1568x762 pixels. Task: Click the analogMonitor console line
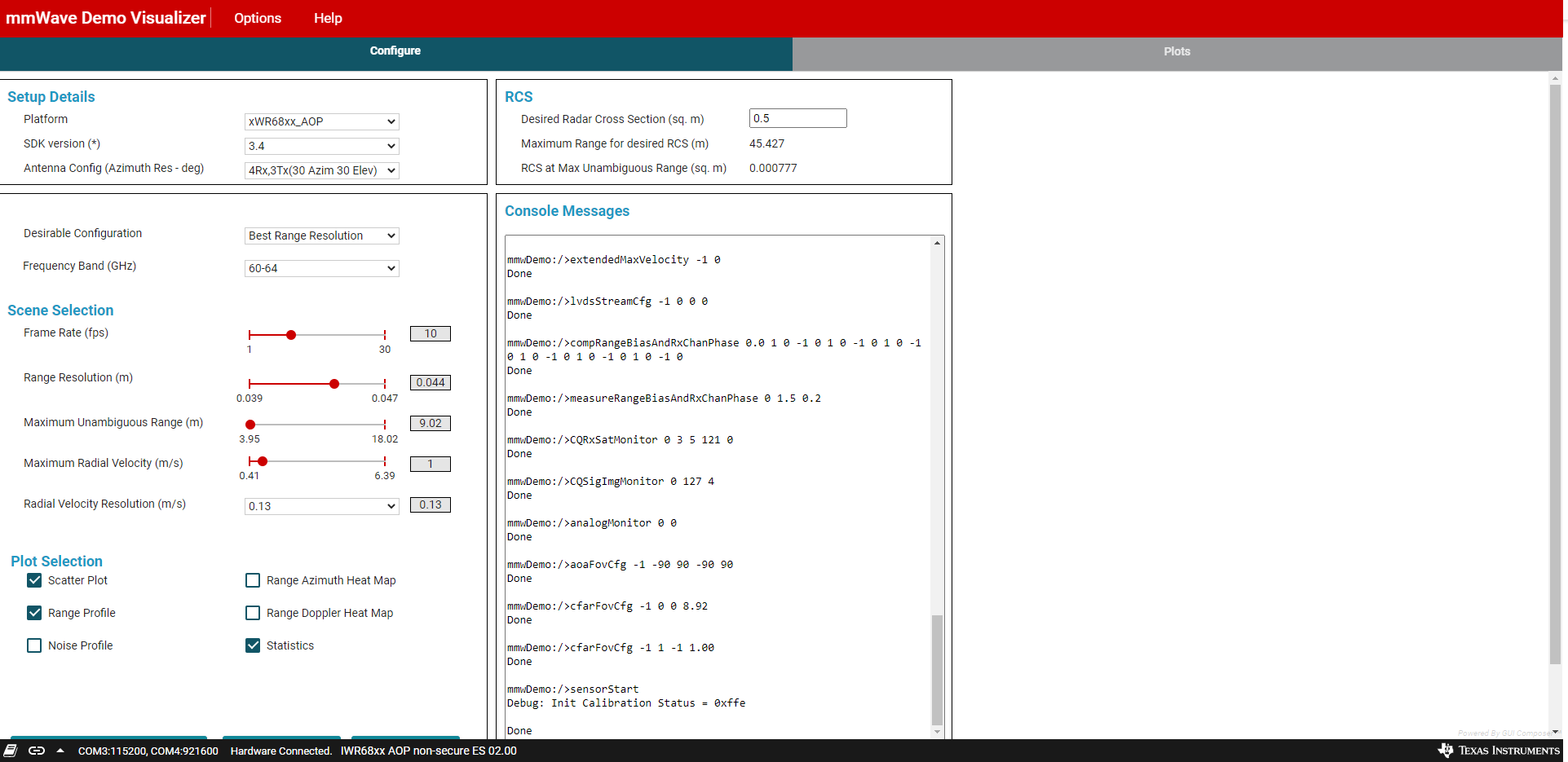click(x=592, y=523)
